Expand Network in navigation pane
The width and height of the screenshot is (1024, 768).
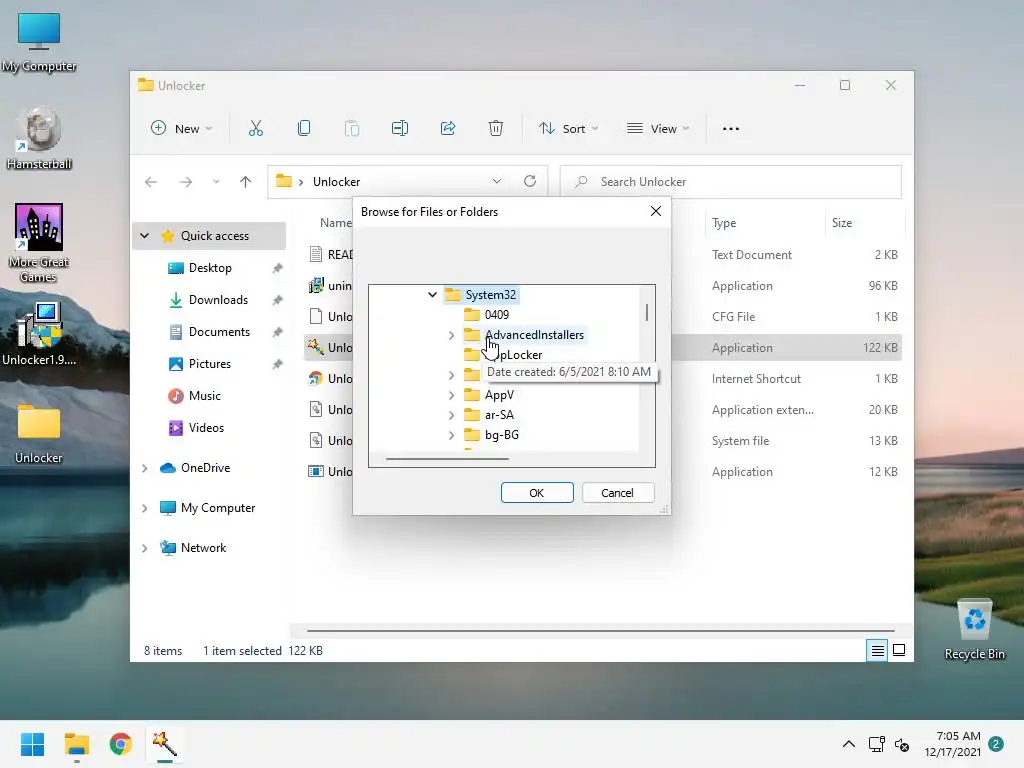(145, 548)
